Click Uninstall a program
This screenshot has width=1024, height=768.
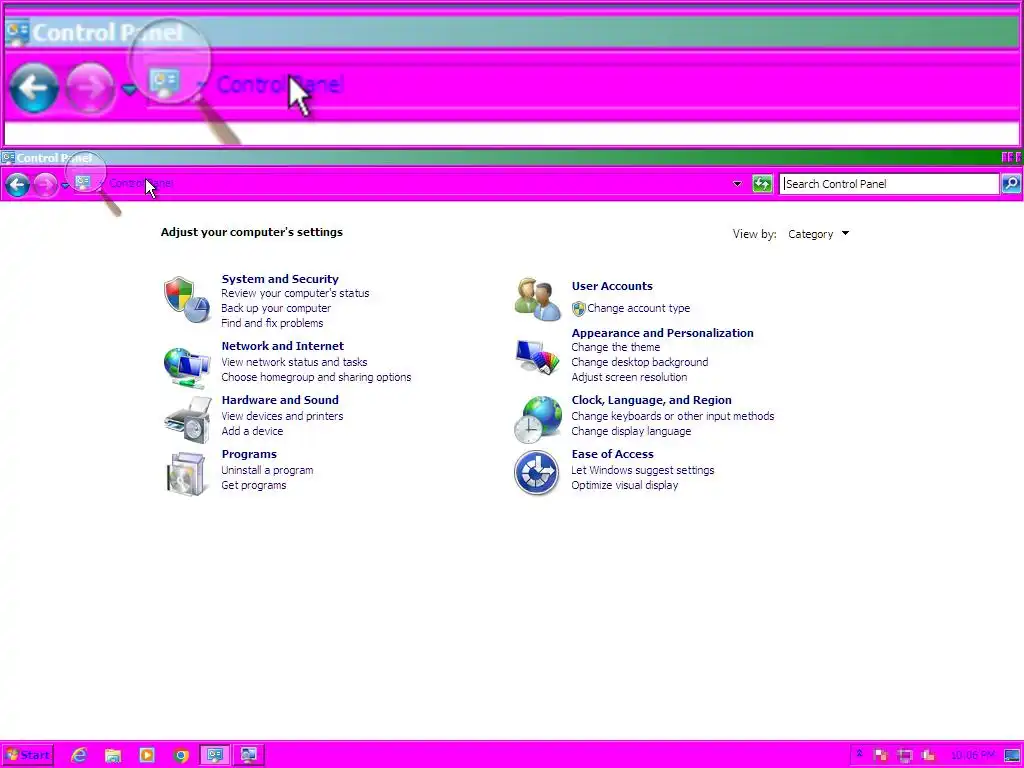(x=267, y=471)
